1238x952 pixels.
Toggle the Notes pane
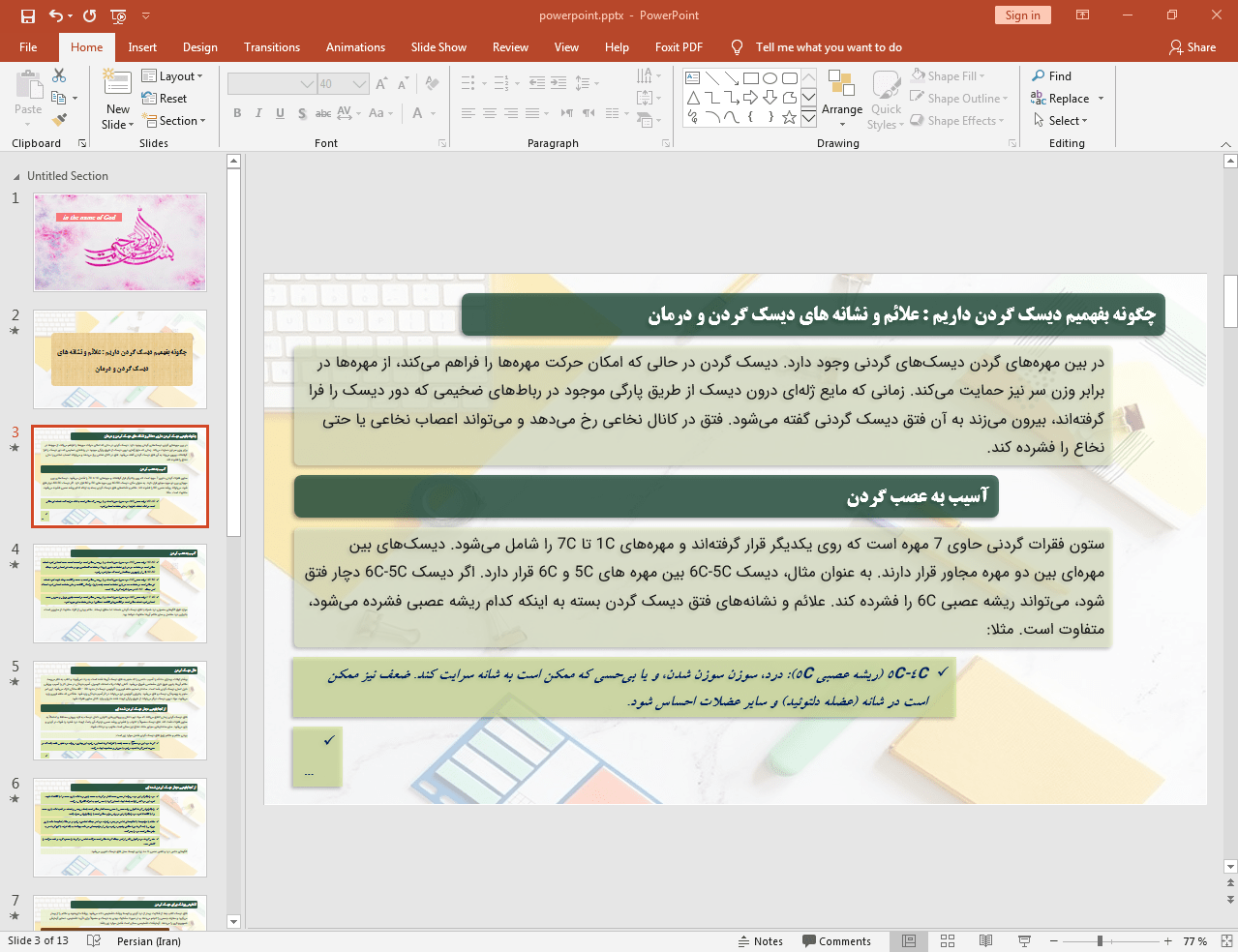pos(760,941)
